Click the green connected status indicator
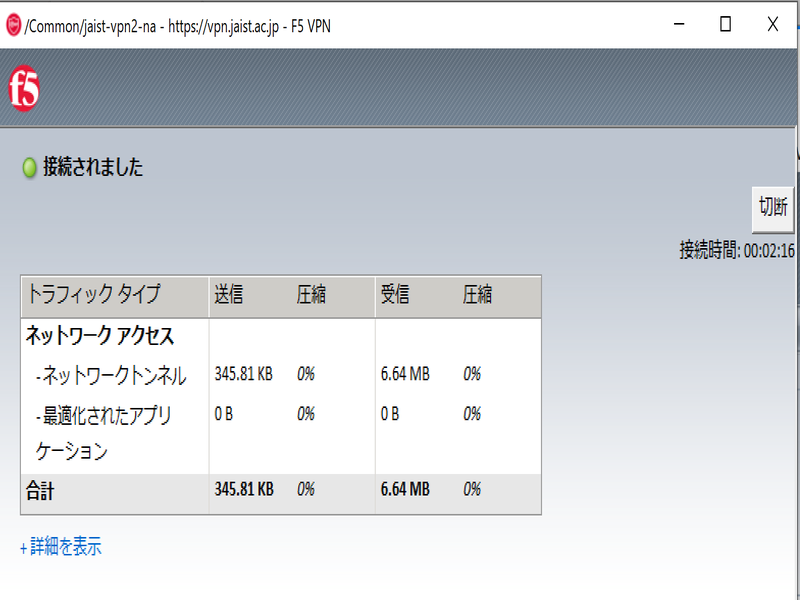This screenshot has width=800, height=600. pyautogui.click(x=30, y=167)
